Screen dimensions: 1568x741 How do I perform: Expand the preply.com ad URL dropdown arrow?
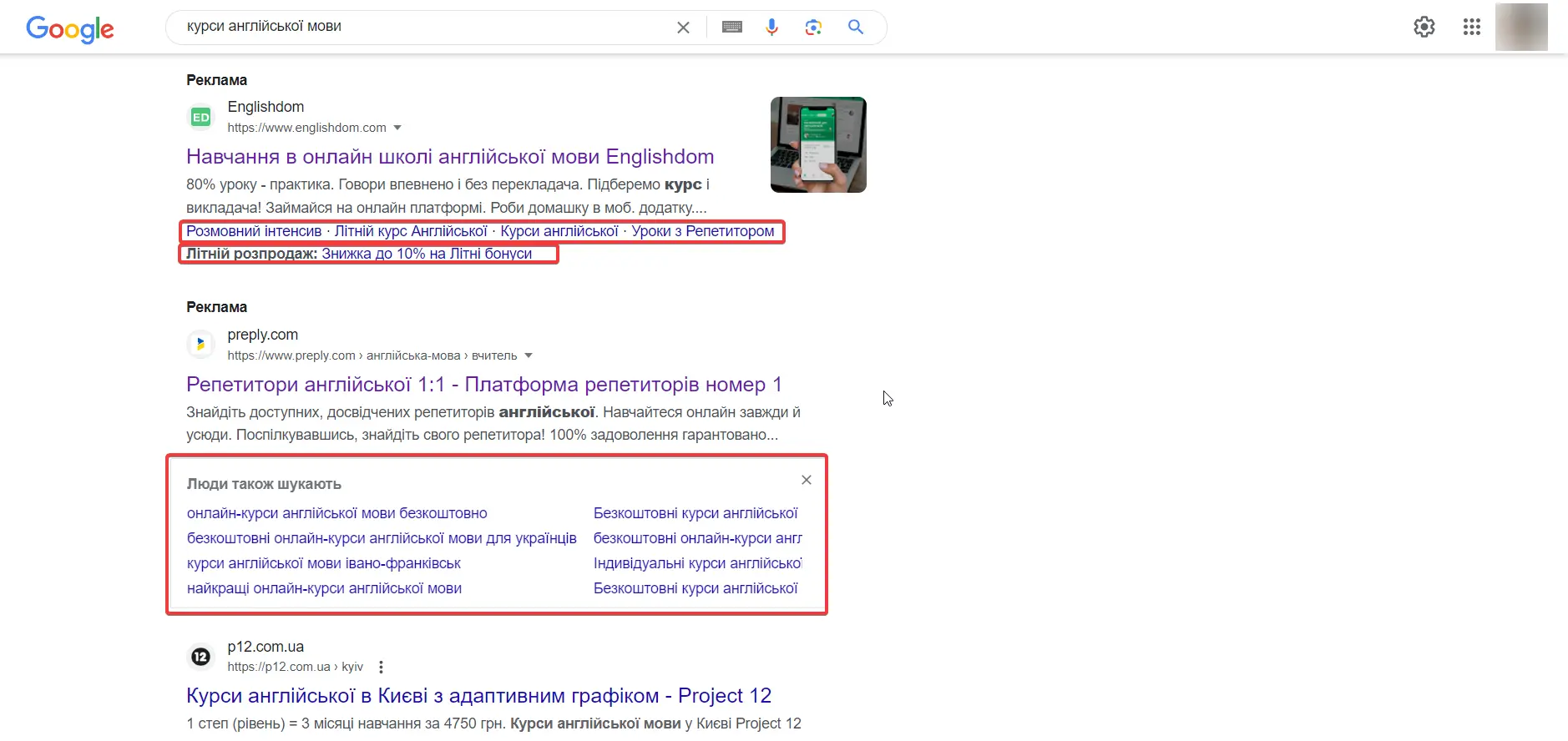click(529, 355)
